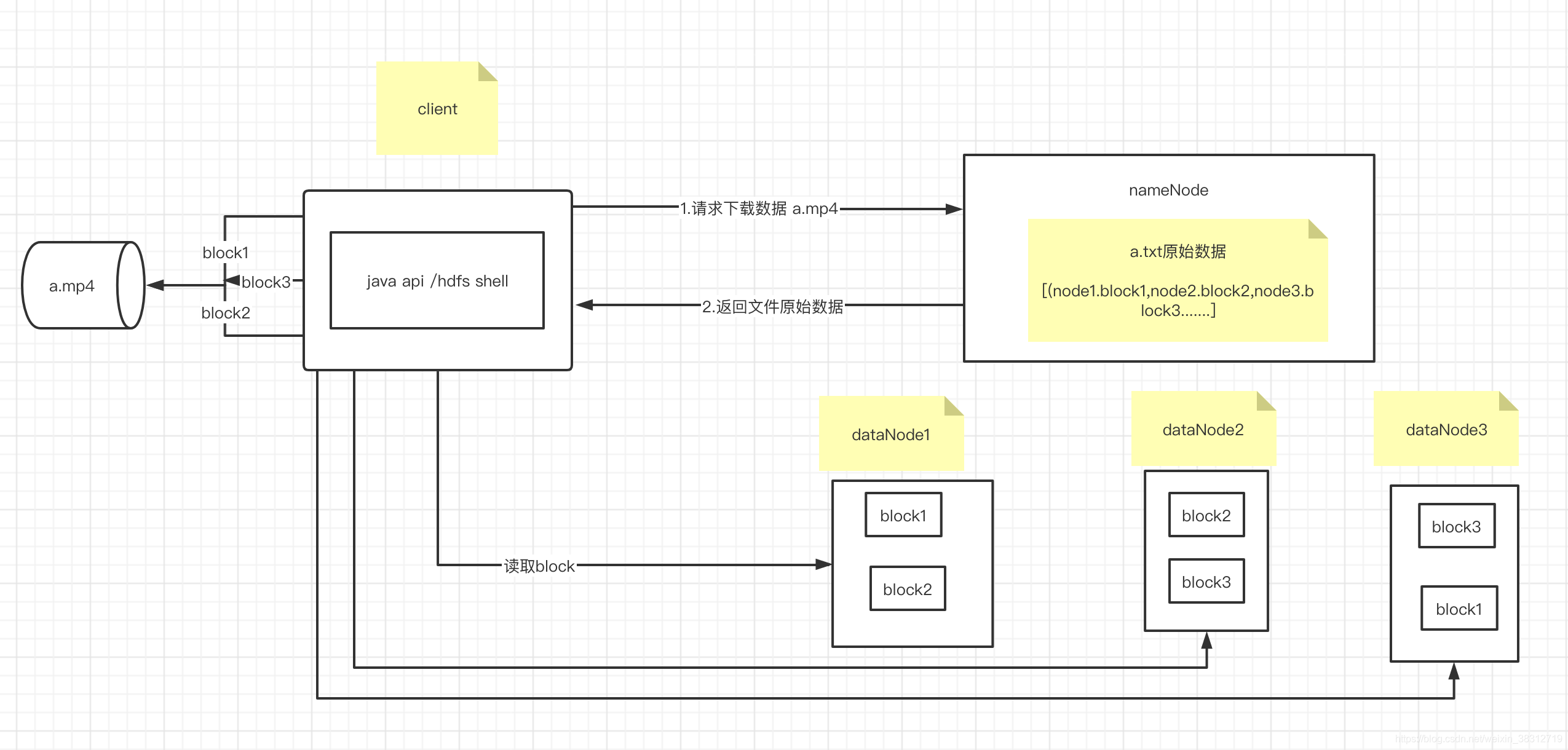Click block1 inside dataNode1 container
This screenshot has width=1568, height=750.
(x=903, y=515)
